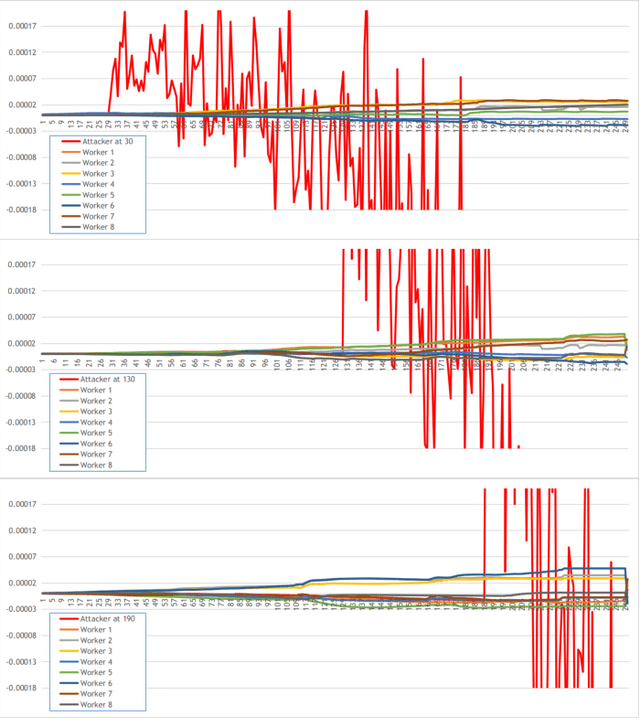Screen dimensions: 640x719
Task: Select Worker 6 in the bottom chart legend
Action: pos(98,683)
